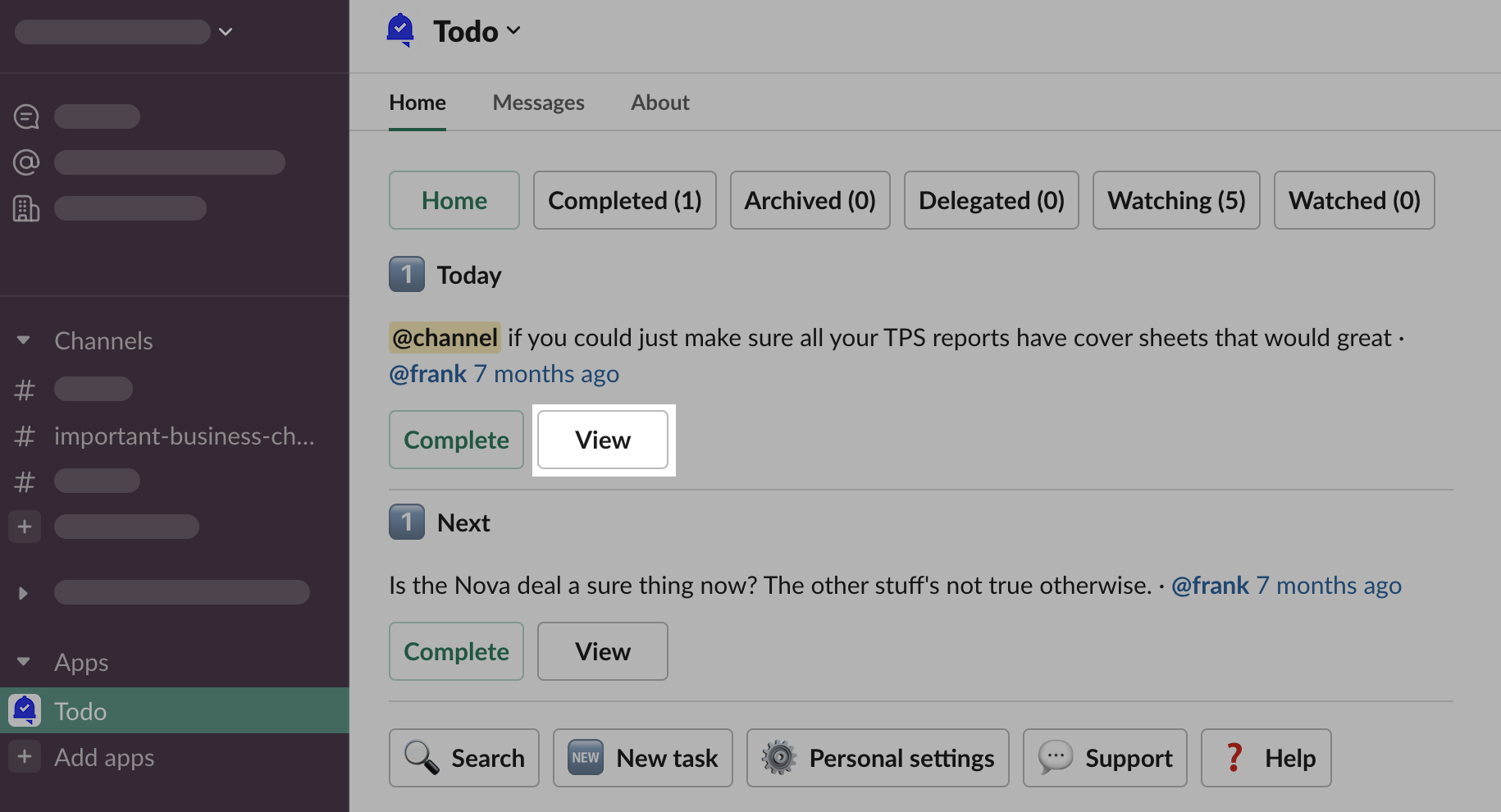Viewport: 1501px width, 812px height.
Task: Mark the TPS reports task Complete
Action: [456, 440]
